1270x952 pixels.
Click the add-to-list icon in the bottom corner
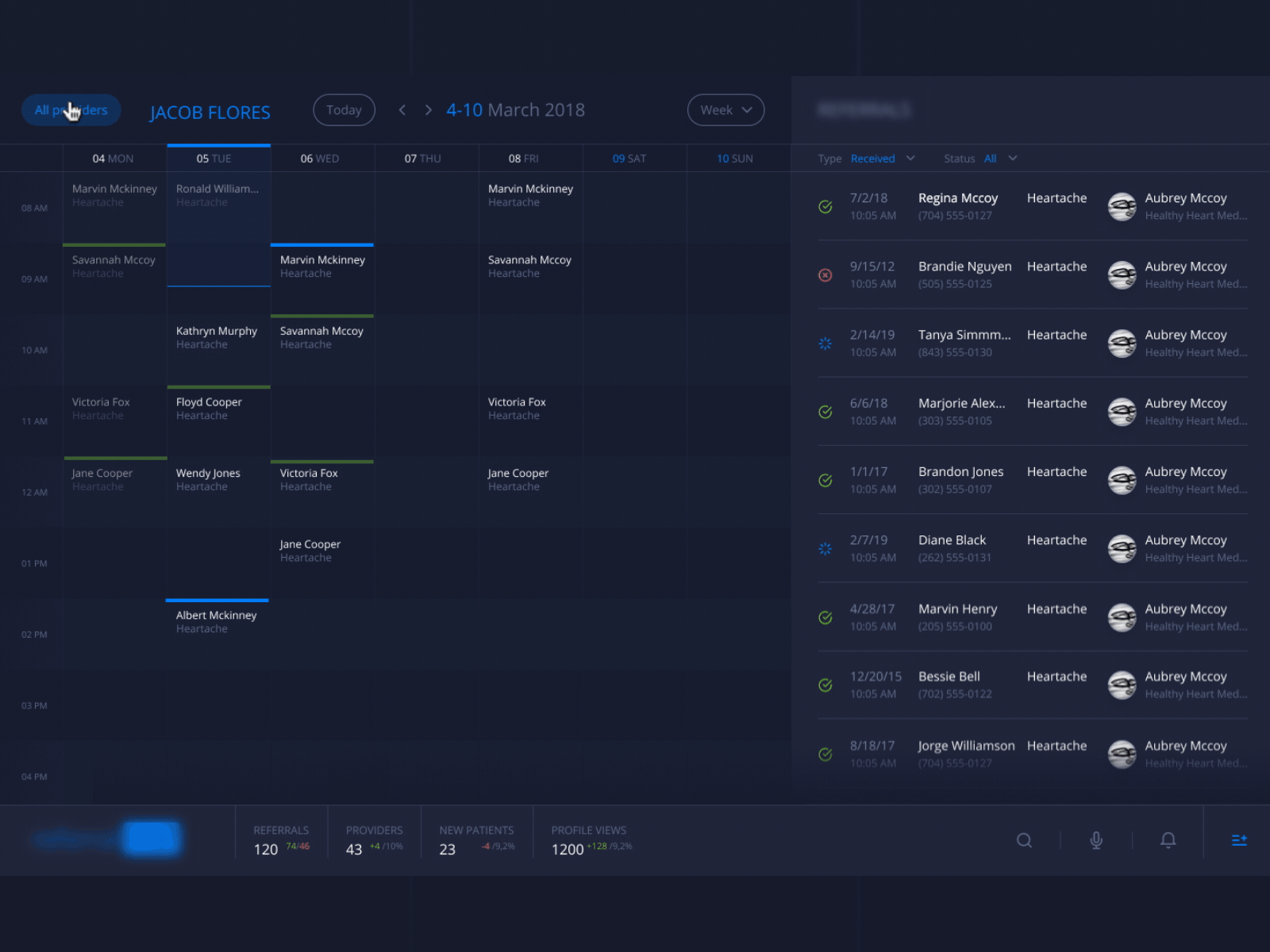point(1239,840)
